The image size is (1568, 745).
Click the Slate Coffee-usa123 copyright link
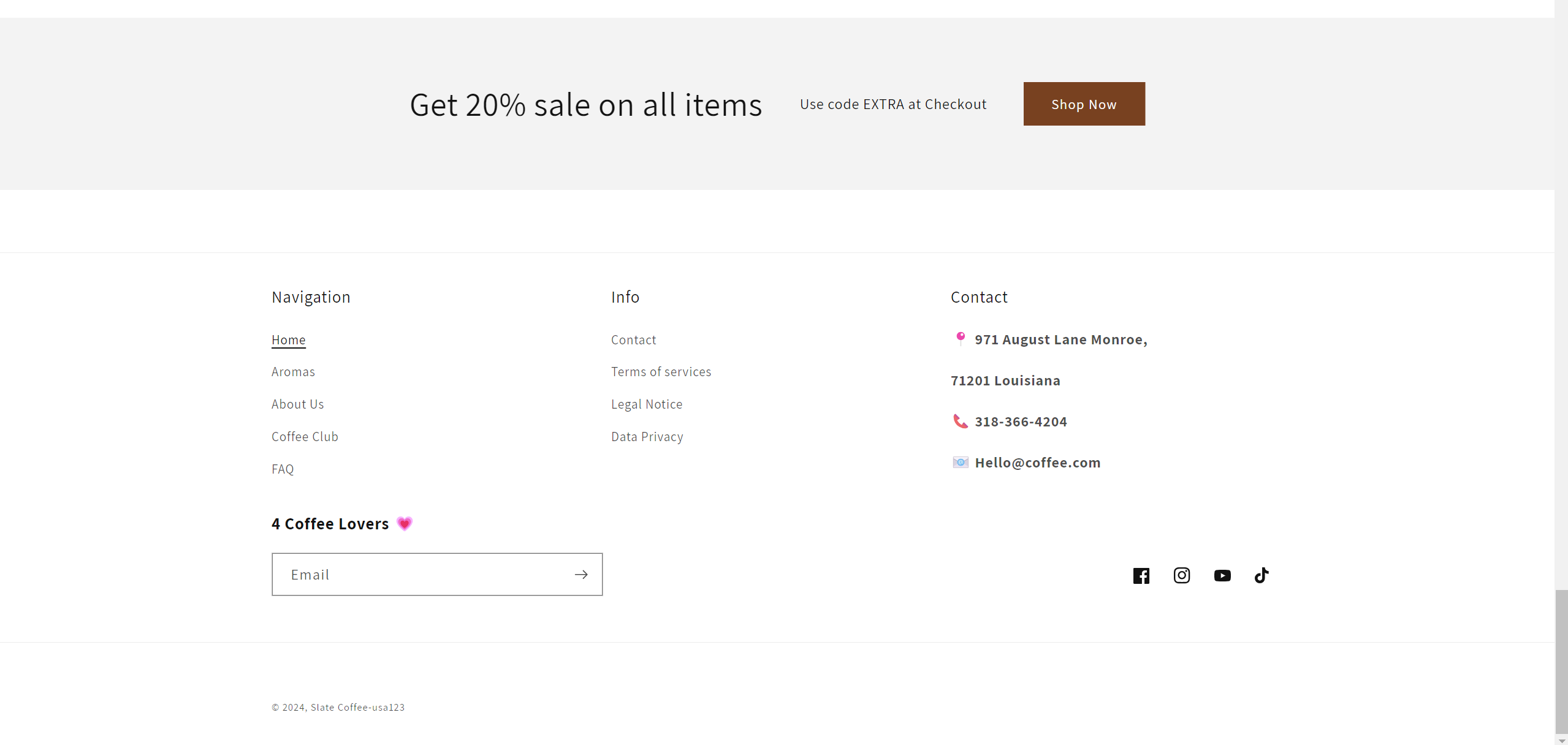[x=357, y=707]
